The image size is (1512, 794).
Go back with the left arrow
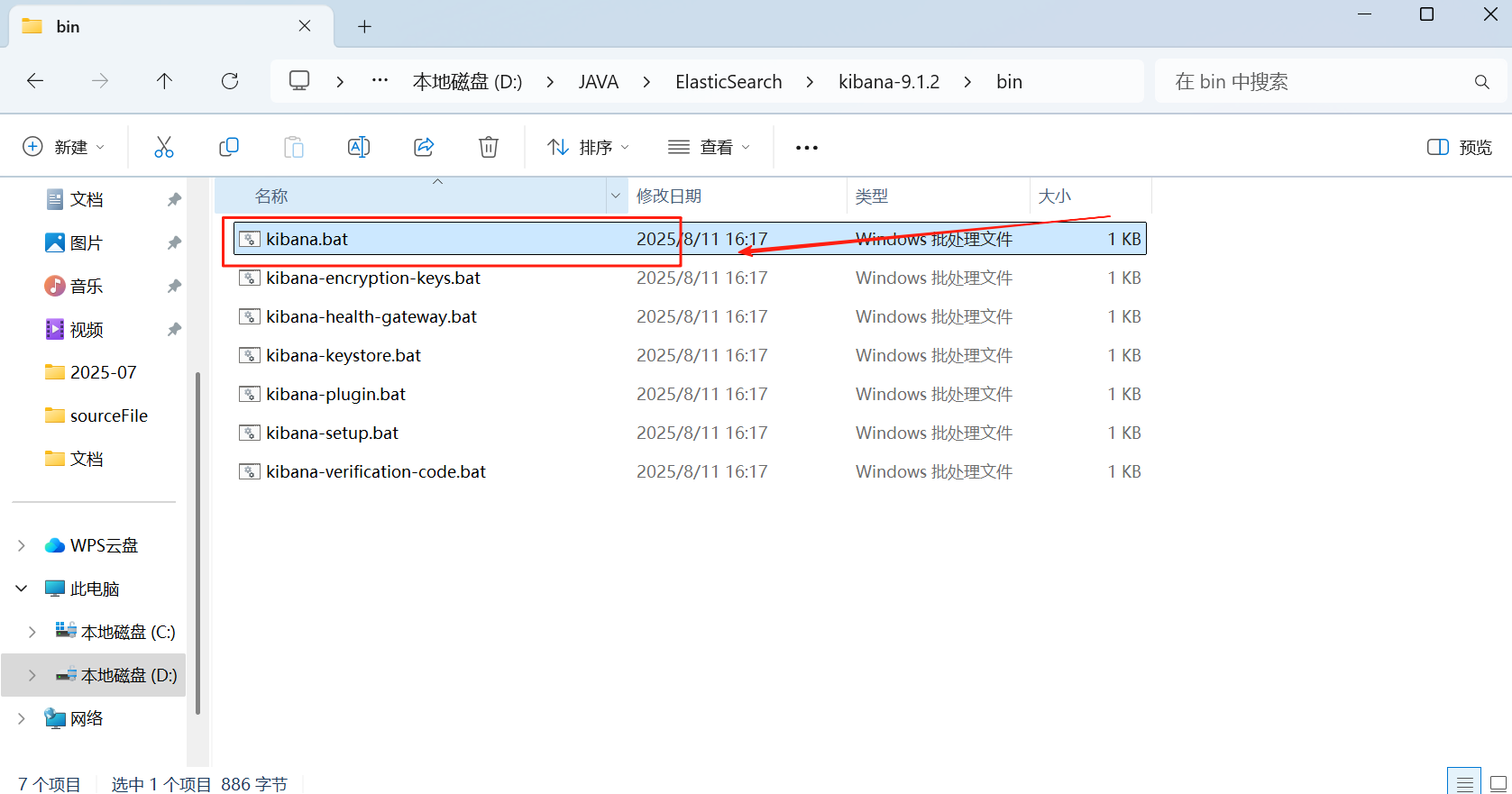(x=35, y=81)
